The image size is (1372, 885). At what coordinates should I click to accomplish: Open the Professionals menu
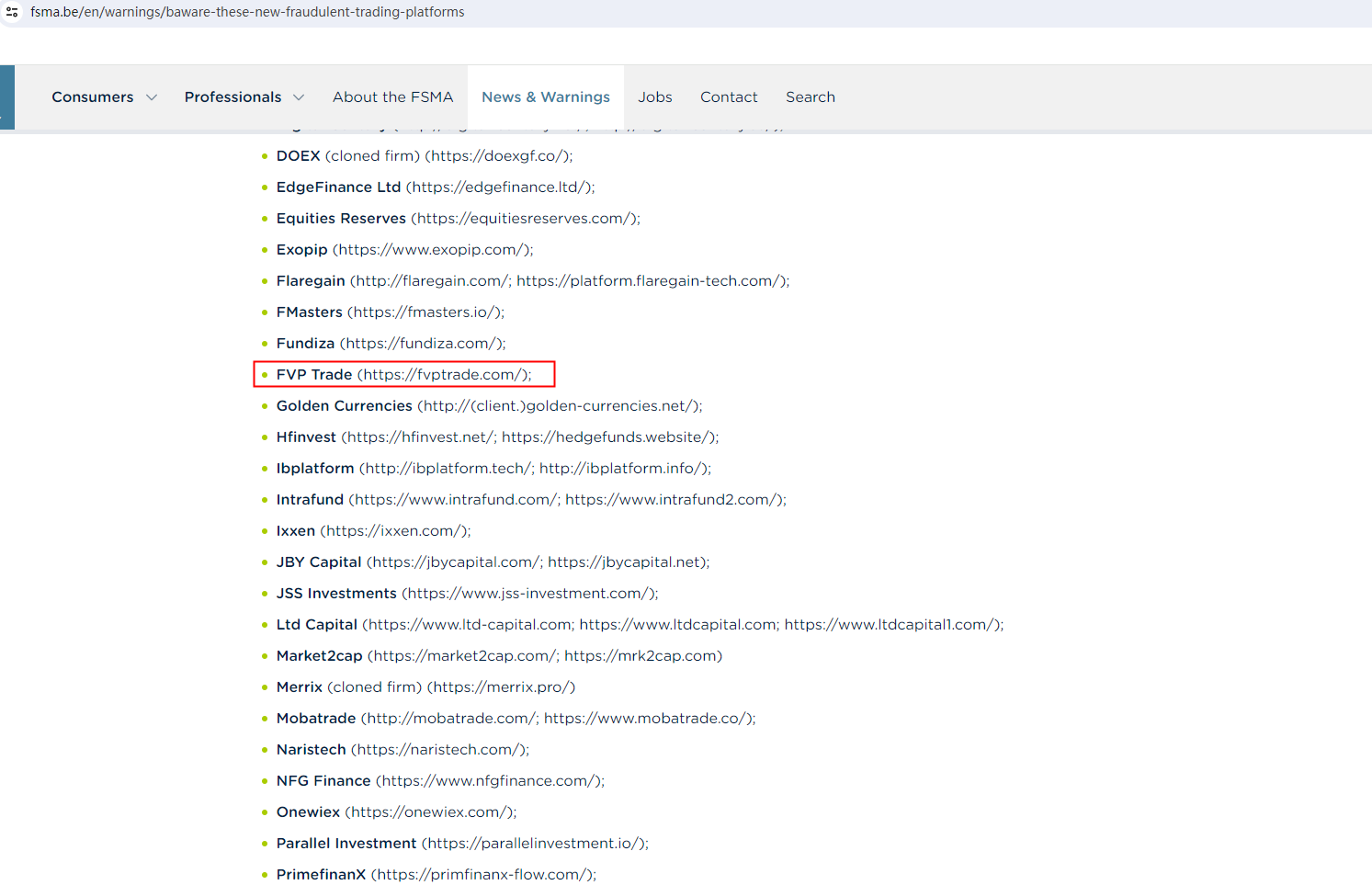pos(232,97)
